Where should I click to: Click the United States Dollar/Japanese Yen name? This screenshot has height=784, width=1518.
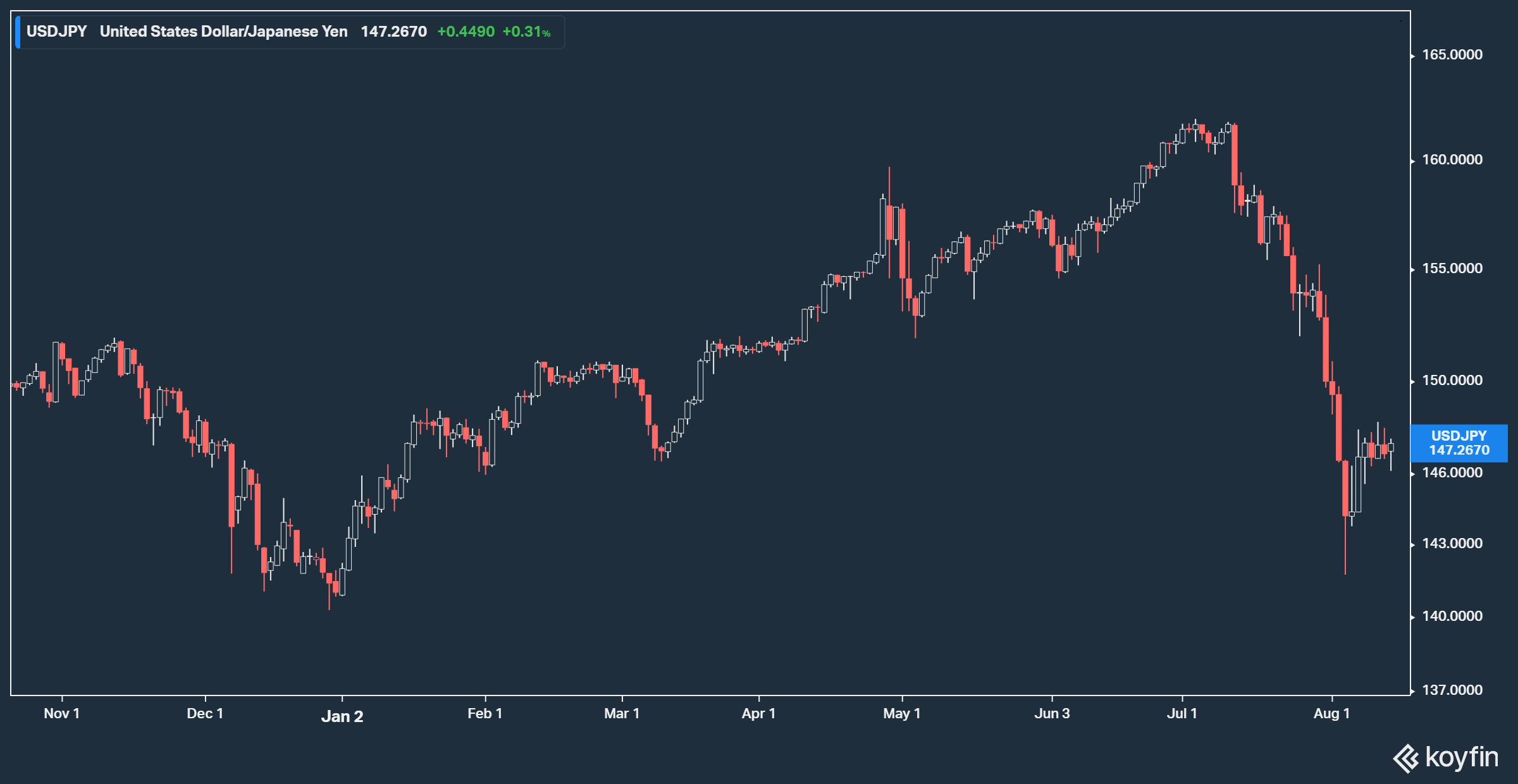(x=223, y=32)
